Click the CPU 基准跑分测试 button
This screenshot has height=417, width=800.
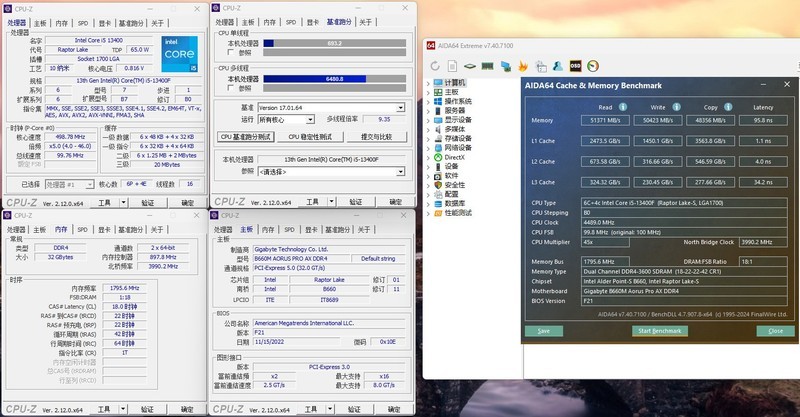(246, 137)
